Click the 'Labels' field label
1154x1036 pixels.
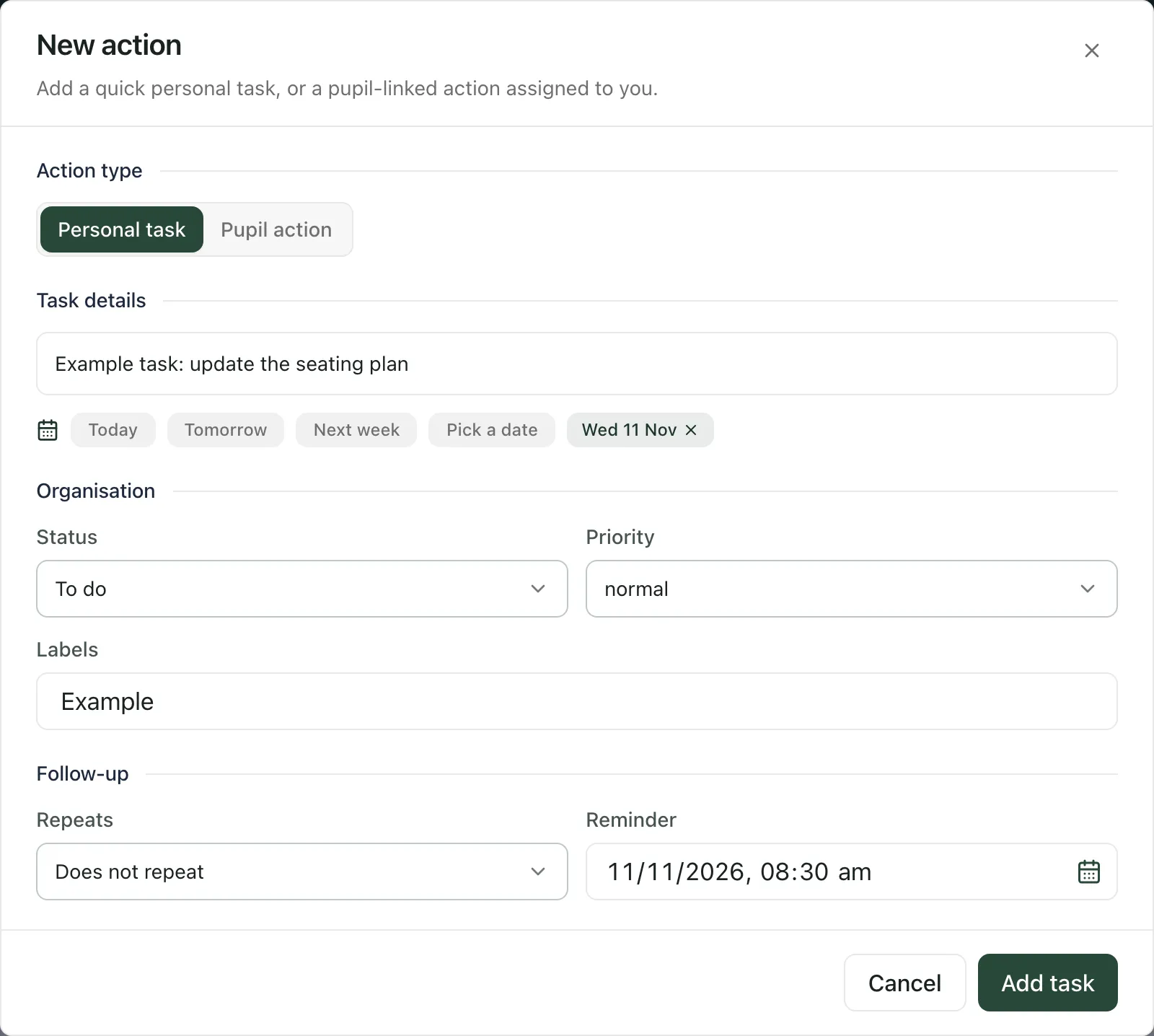(68, 650)
